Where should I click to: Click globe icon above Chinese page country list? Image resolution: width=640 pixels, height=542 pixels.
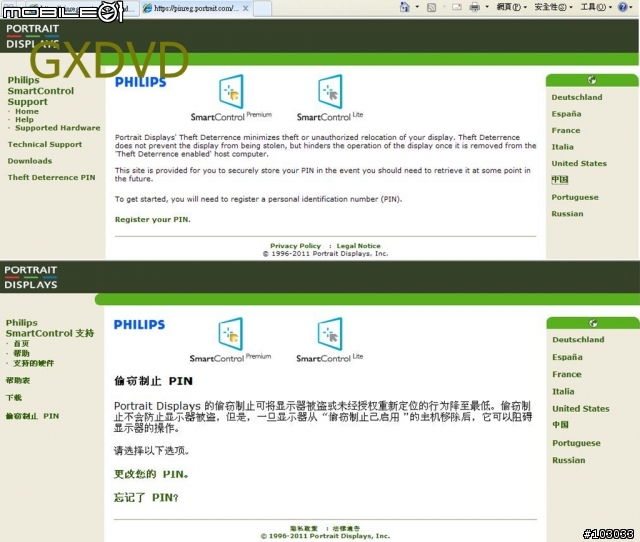(593, 323)
